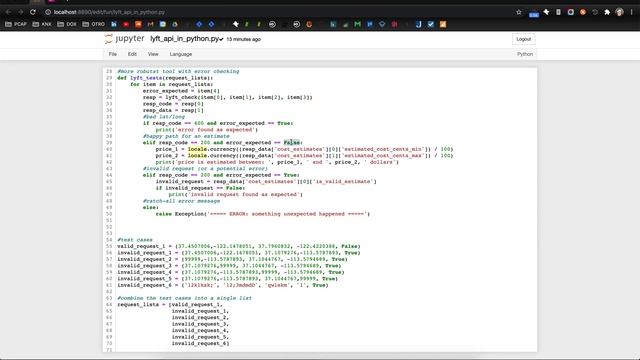
Task: Click the Logout button
Action: 523,39
